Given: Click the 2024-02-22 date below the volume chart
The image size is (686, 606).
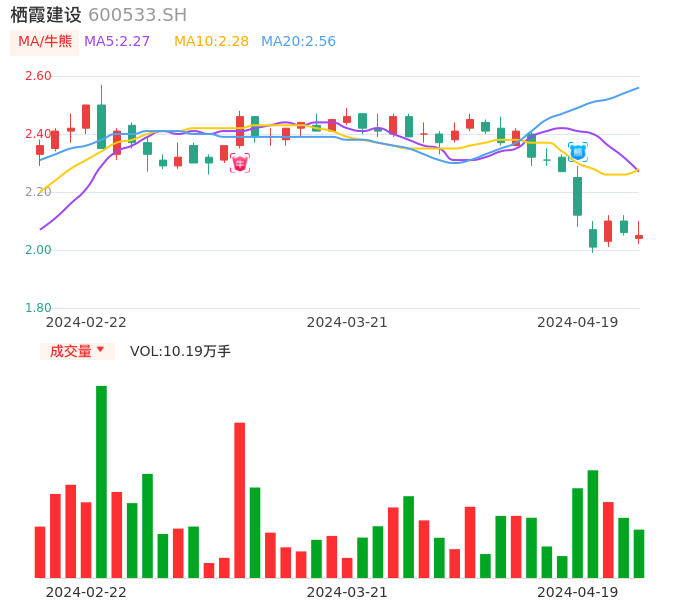Looking at the screenshot, I should coord(86,592).
